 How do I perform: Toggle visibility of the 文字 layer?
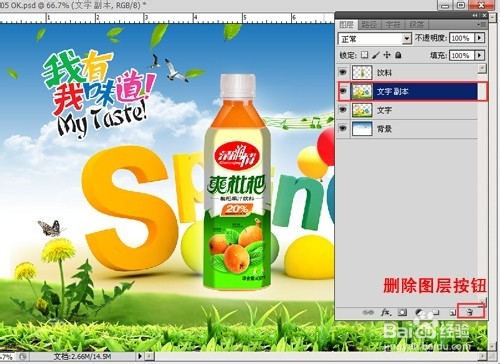click(343, 110)
